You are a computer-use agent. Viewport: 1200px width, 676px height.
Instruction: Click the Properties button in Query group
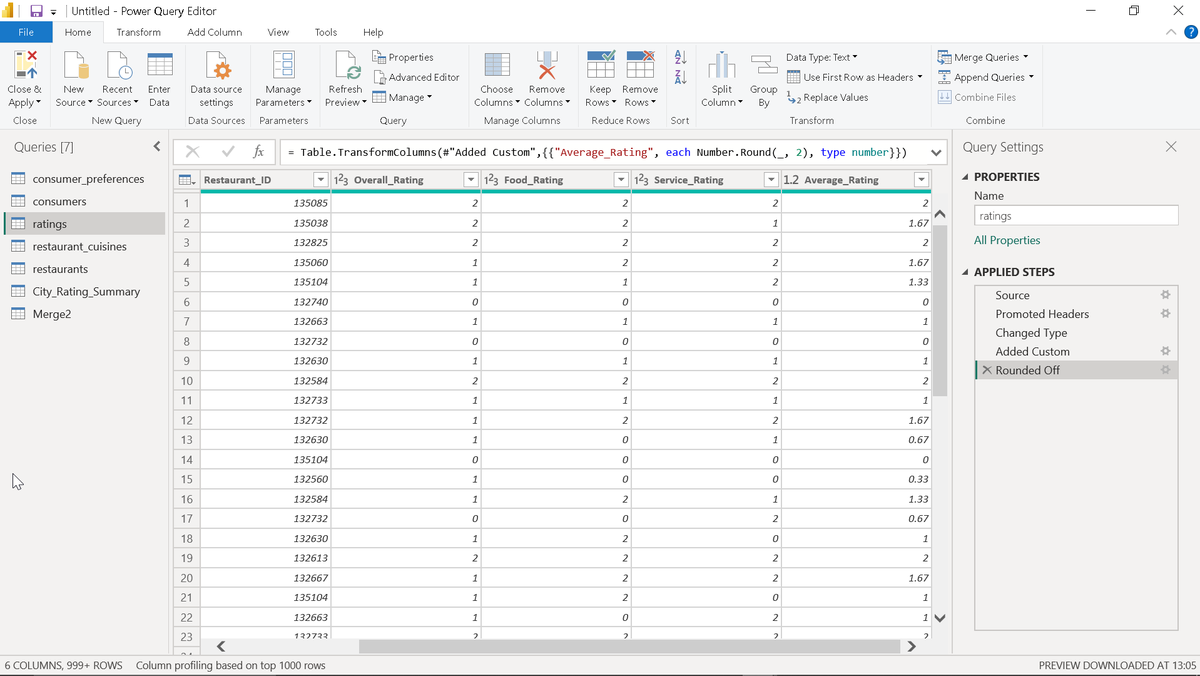(403, 57)
